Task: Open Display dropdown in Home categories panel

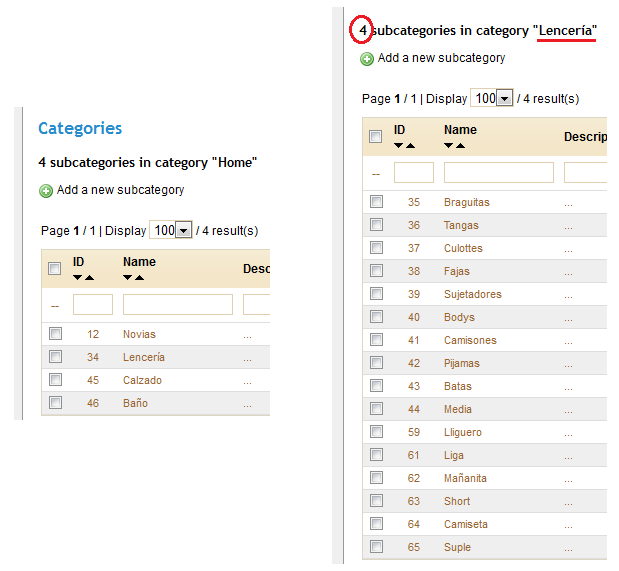Action: [183, 231]
